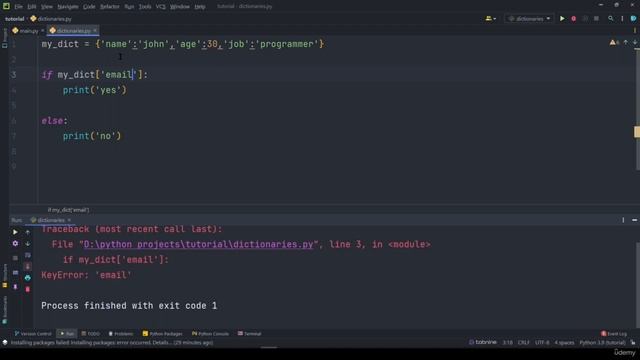The image size is (640, 360).
Task: Open the Terminal tool window
Action: coord(249,333)
